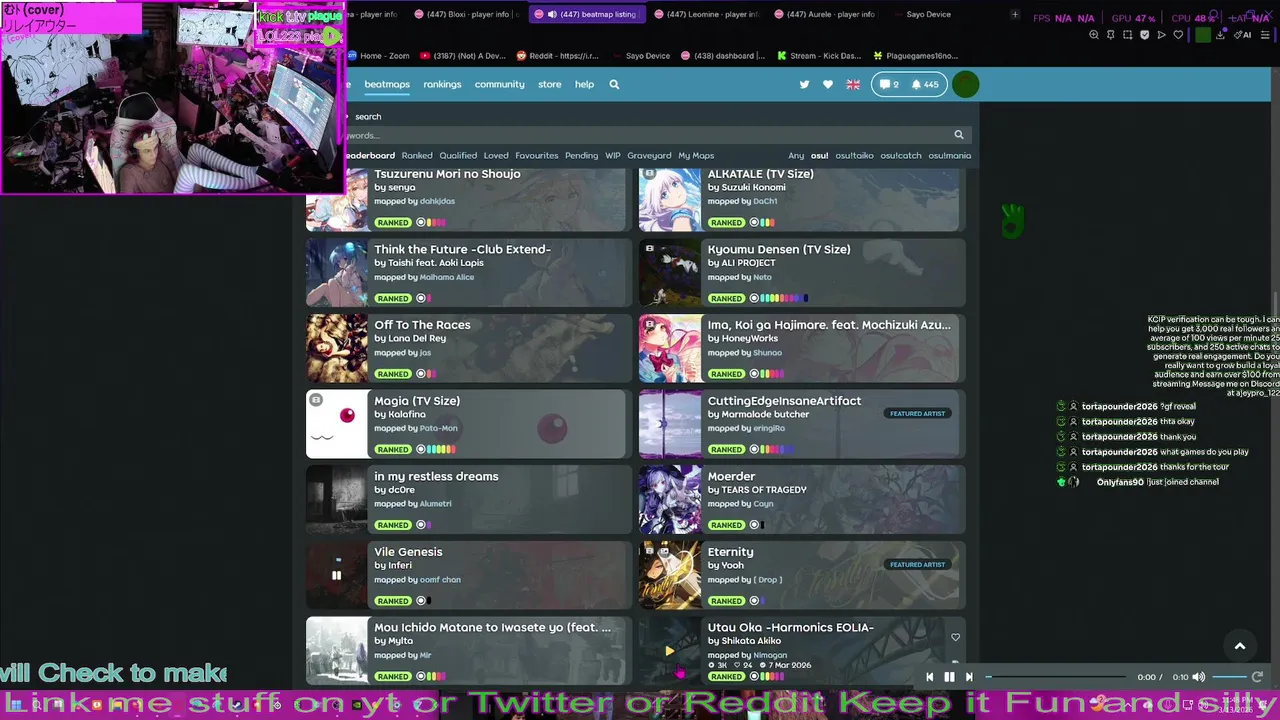
Task: Open the chat messages counter showing 2
Action: click(x=888, y=85)
